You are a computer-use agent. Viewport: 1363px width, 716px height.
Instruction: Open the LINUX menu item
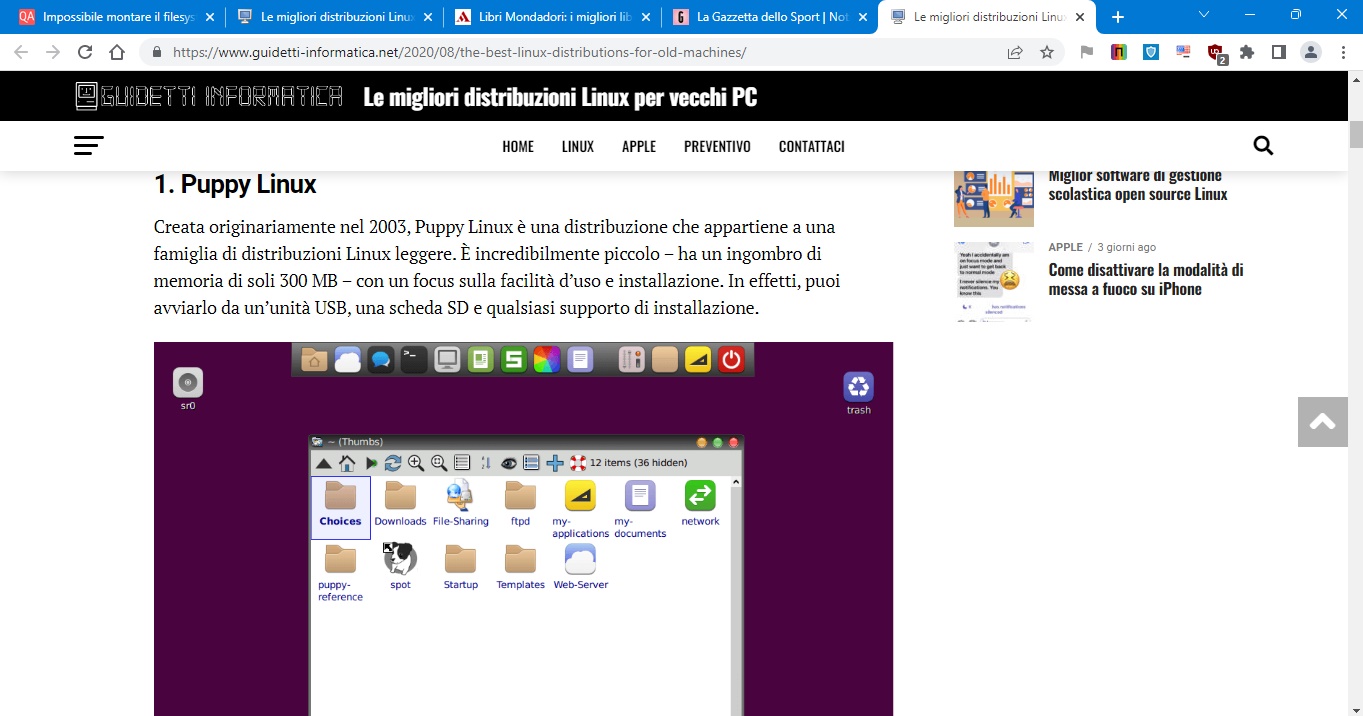point(578,146)
